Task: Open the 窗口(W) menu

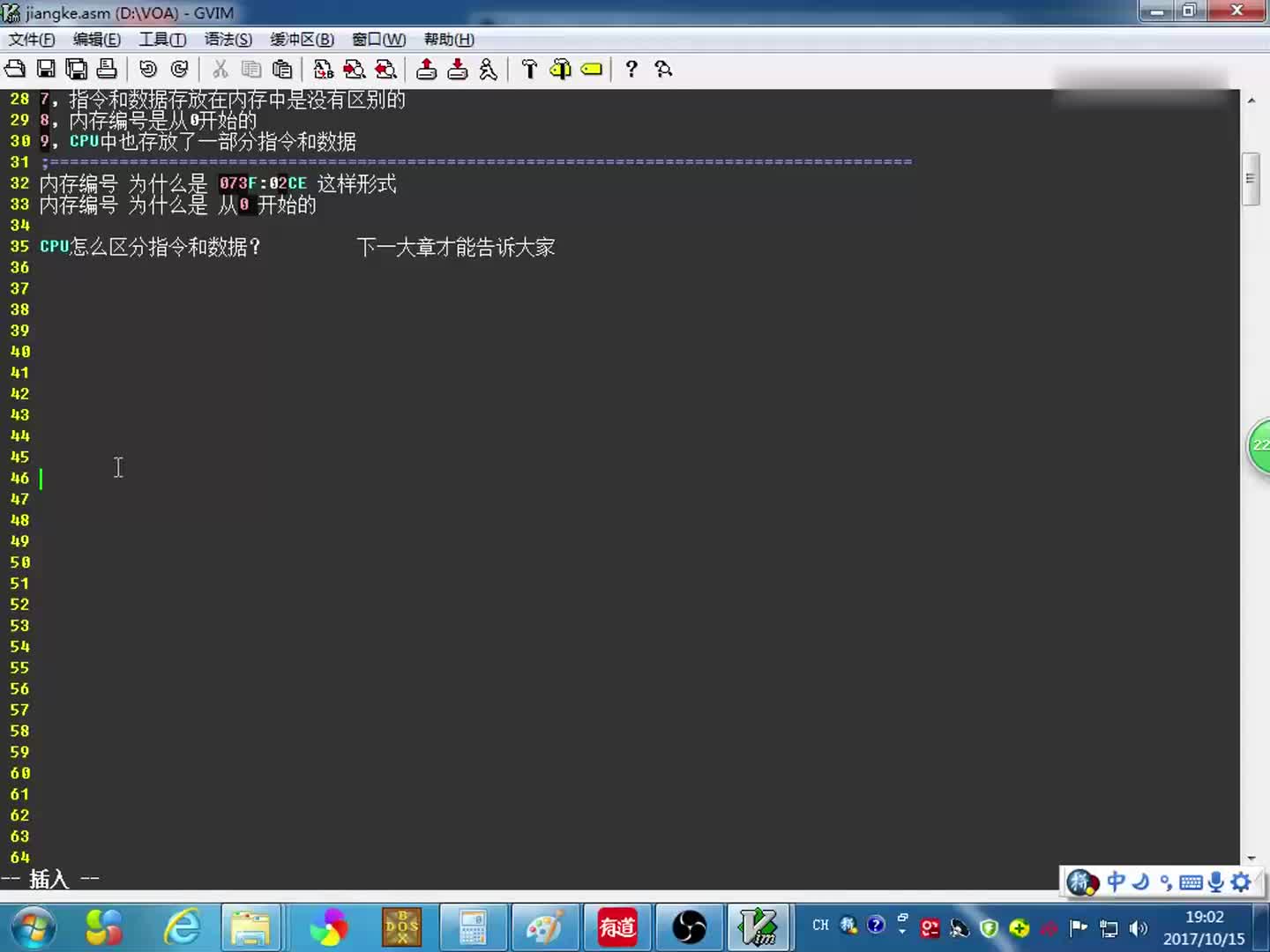Action: [x=379, y=39]
